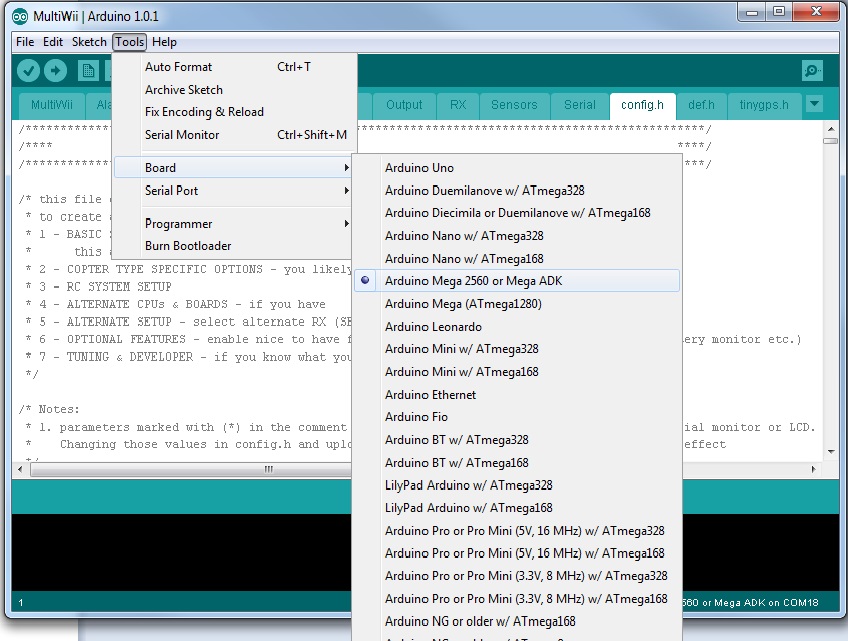
Task: Maximize the Arduino window
Action: click(779, 12)
